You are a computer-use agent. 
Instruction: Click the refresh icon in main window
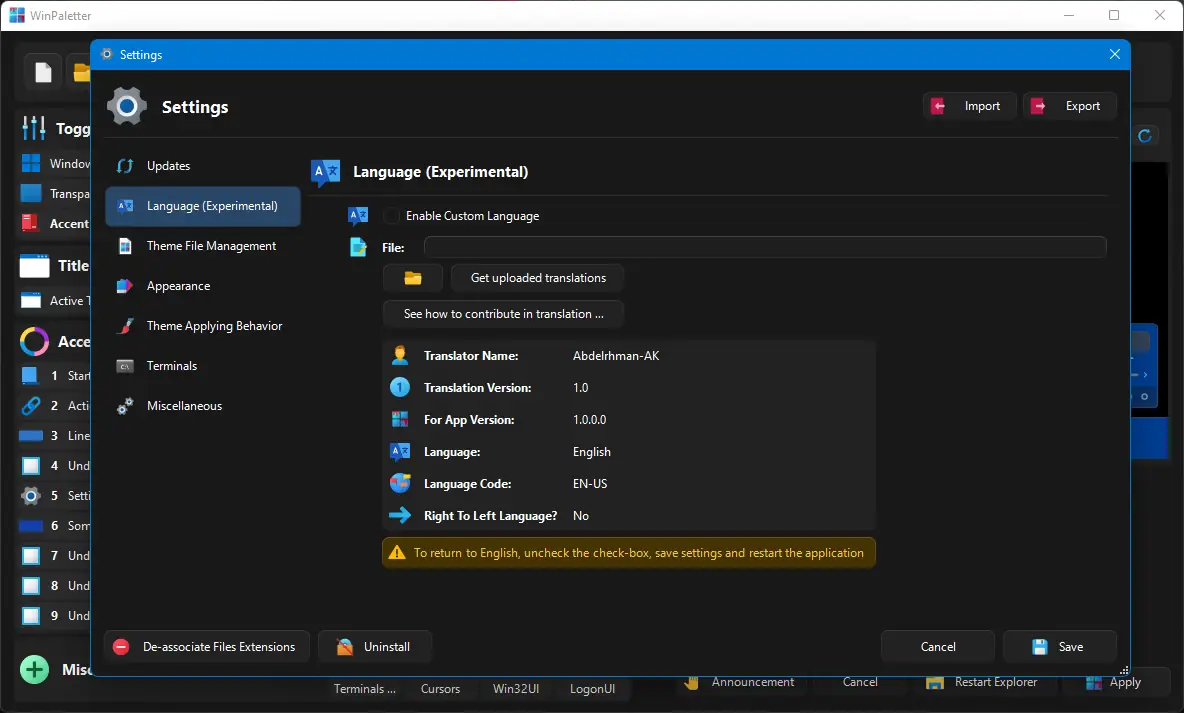pyautogui.click(x=1145, y=136)
